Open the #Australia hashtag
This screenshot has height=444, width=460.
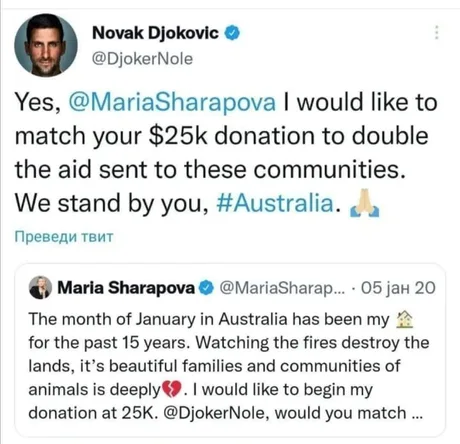tap(275, 203)
